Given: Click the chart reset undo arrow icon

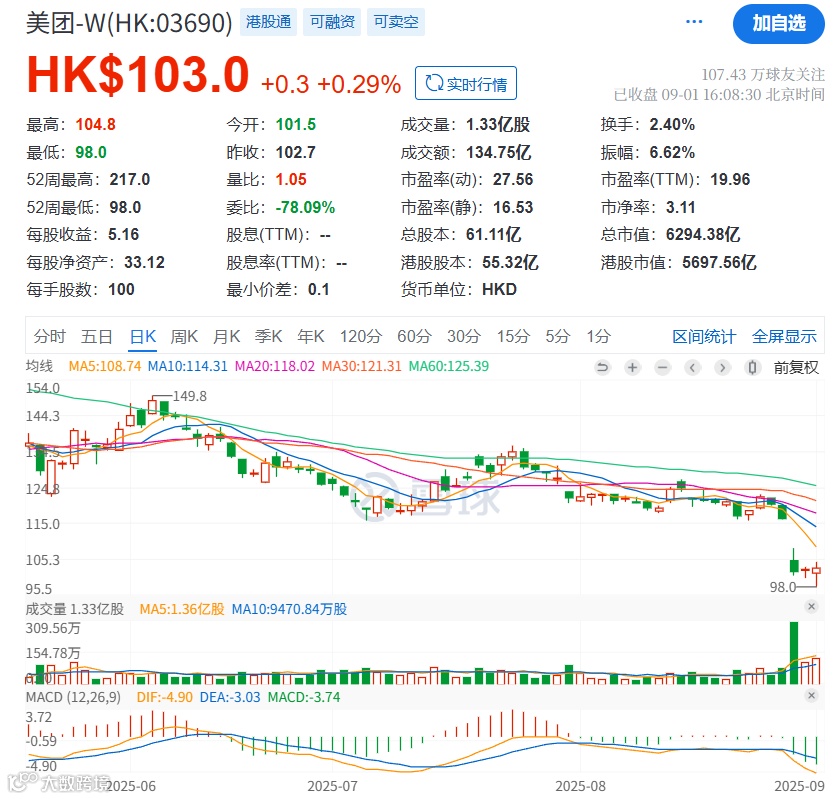Looking at the screenshot, I should pyautogui.click(x=602, y=367).
